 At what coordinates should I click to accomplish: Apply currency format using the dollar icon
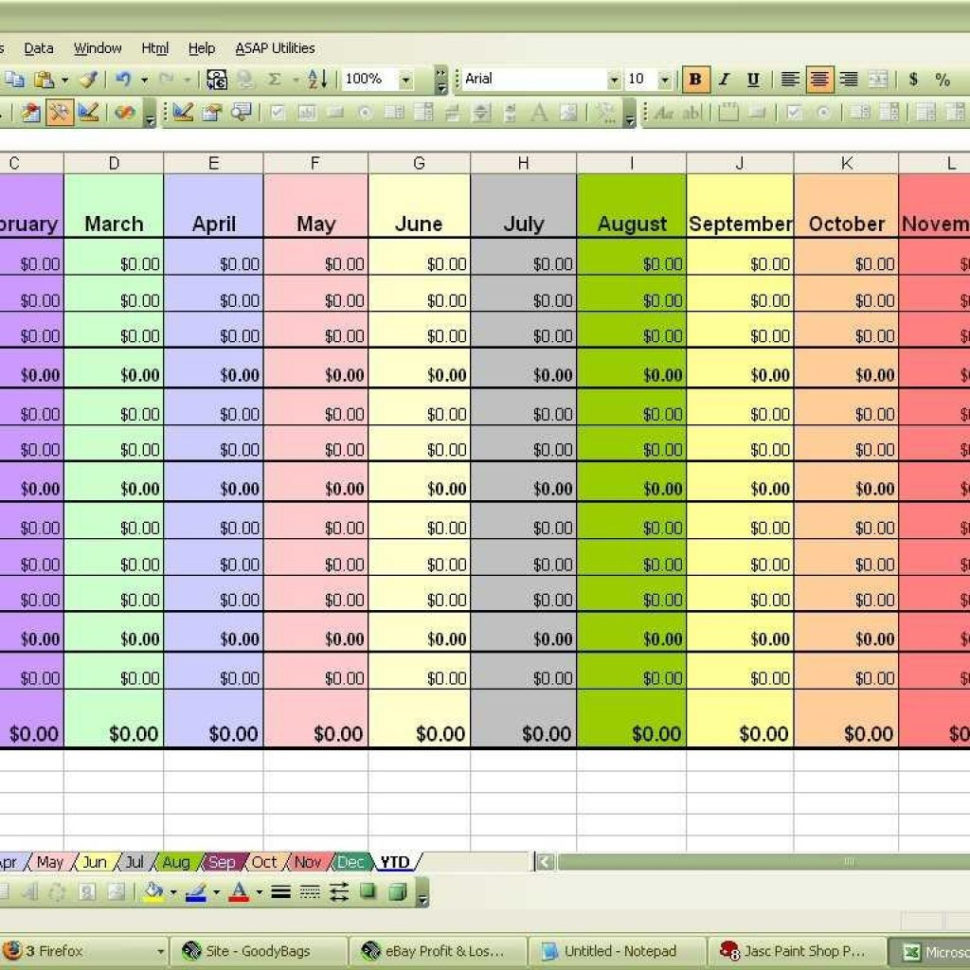coord(913,79)
